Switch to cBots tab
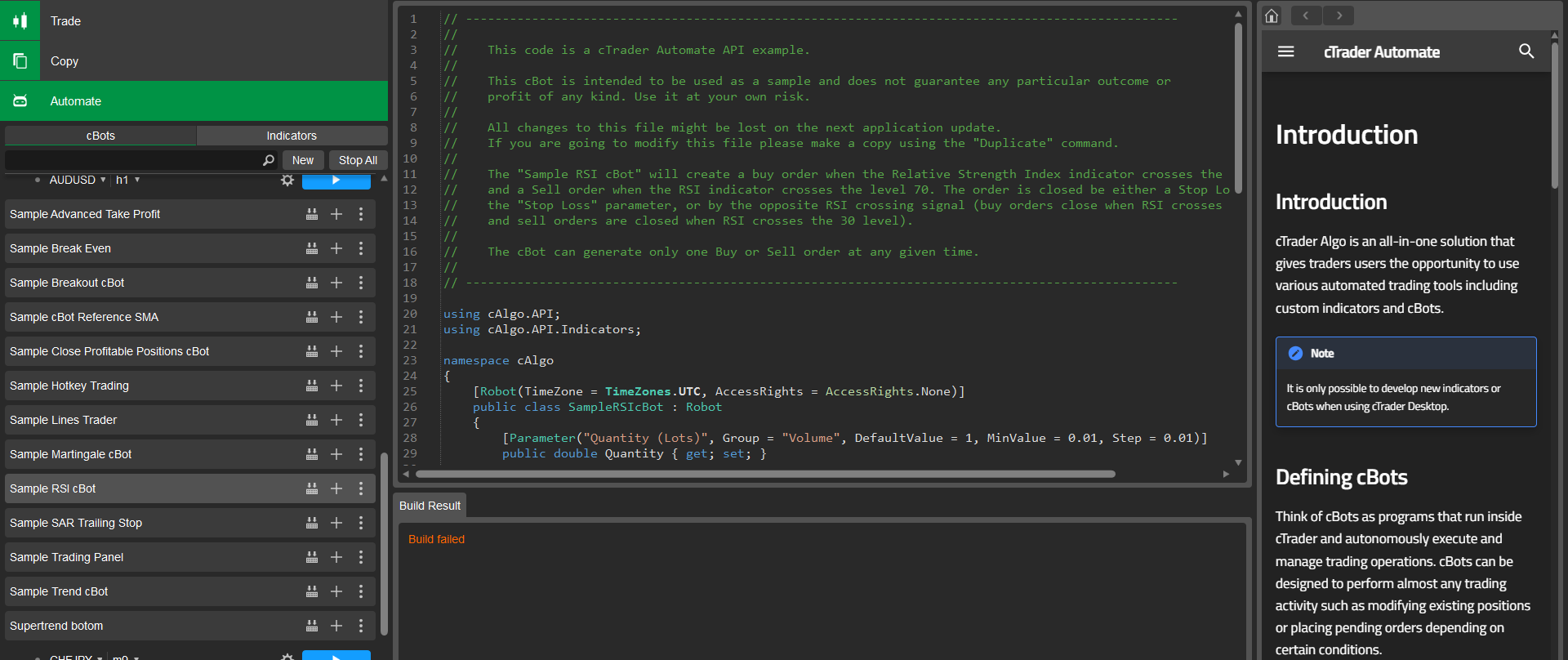The width and height of the screenshot is (1568, 660). (100, 136)
